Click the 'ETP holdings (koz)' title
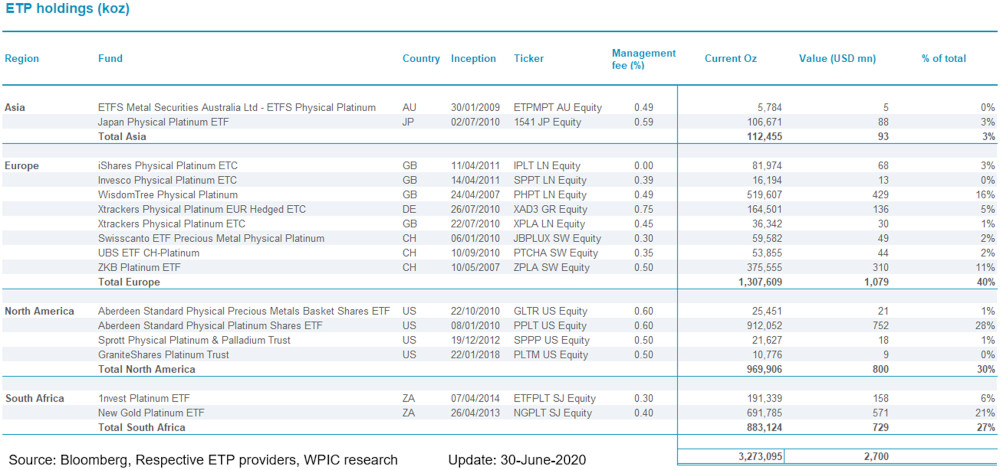The image size is (1000, 470). (x=67, y=11)
